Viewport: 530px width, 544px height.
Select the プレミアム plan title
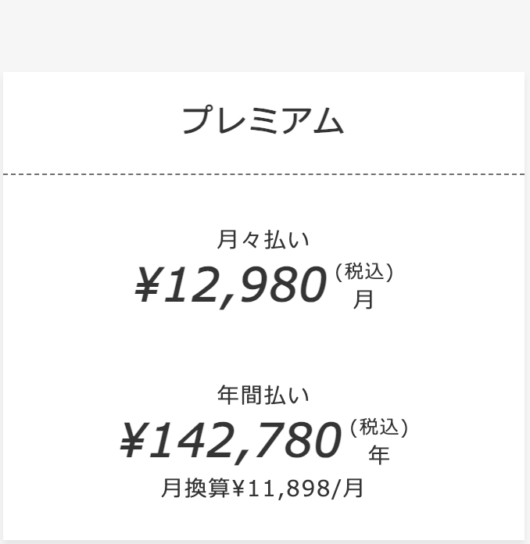pyautogui.click(x=263, y=120)
